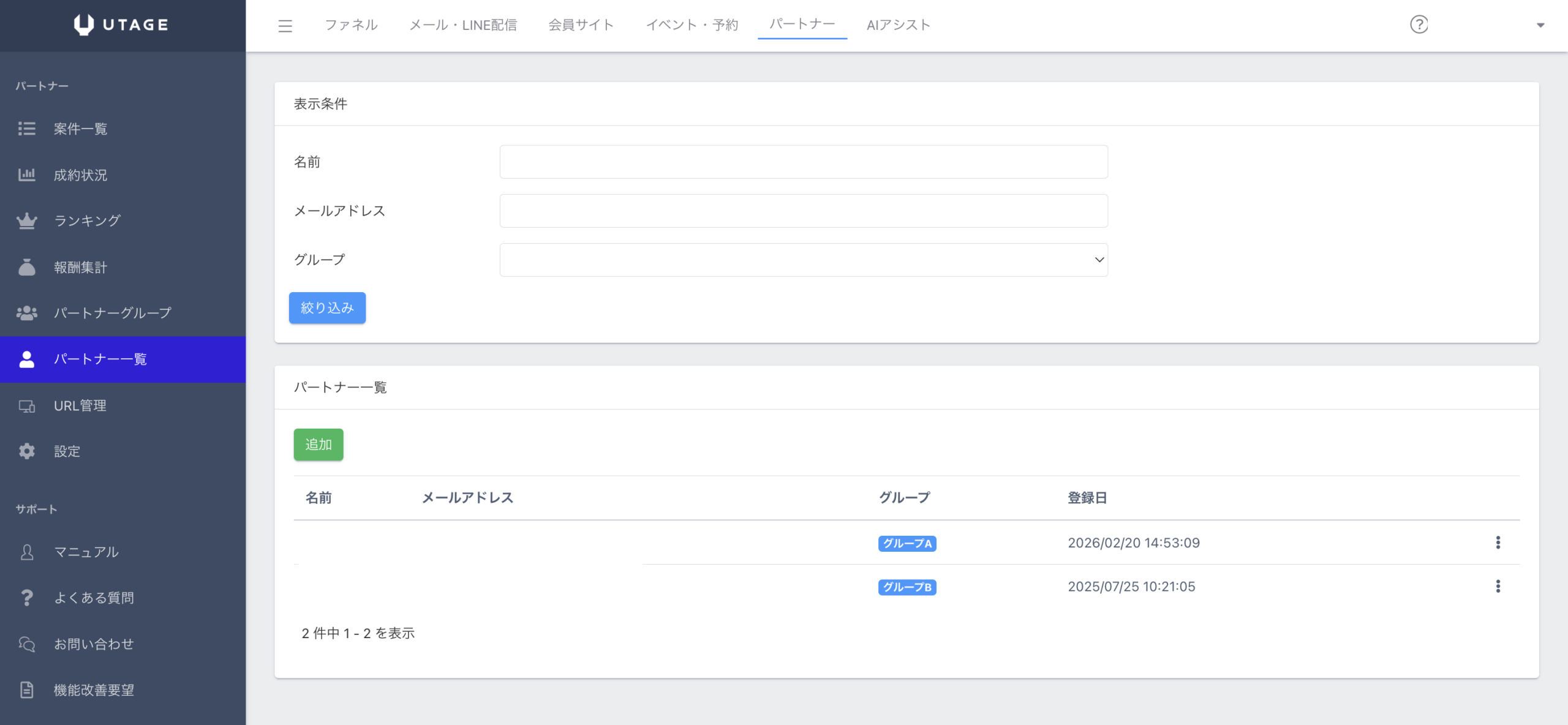Click the hamburger menu icon
This screenshot has height=725, width=1568.
(x=285, y=26)
